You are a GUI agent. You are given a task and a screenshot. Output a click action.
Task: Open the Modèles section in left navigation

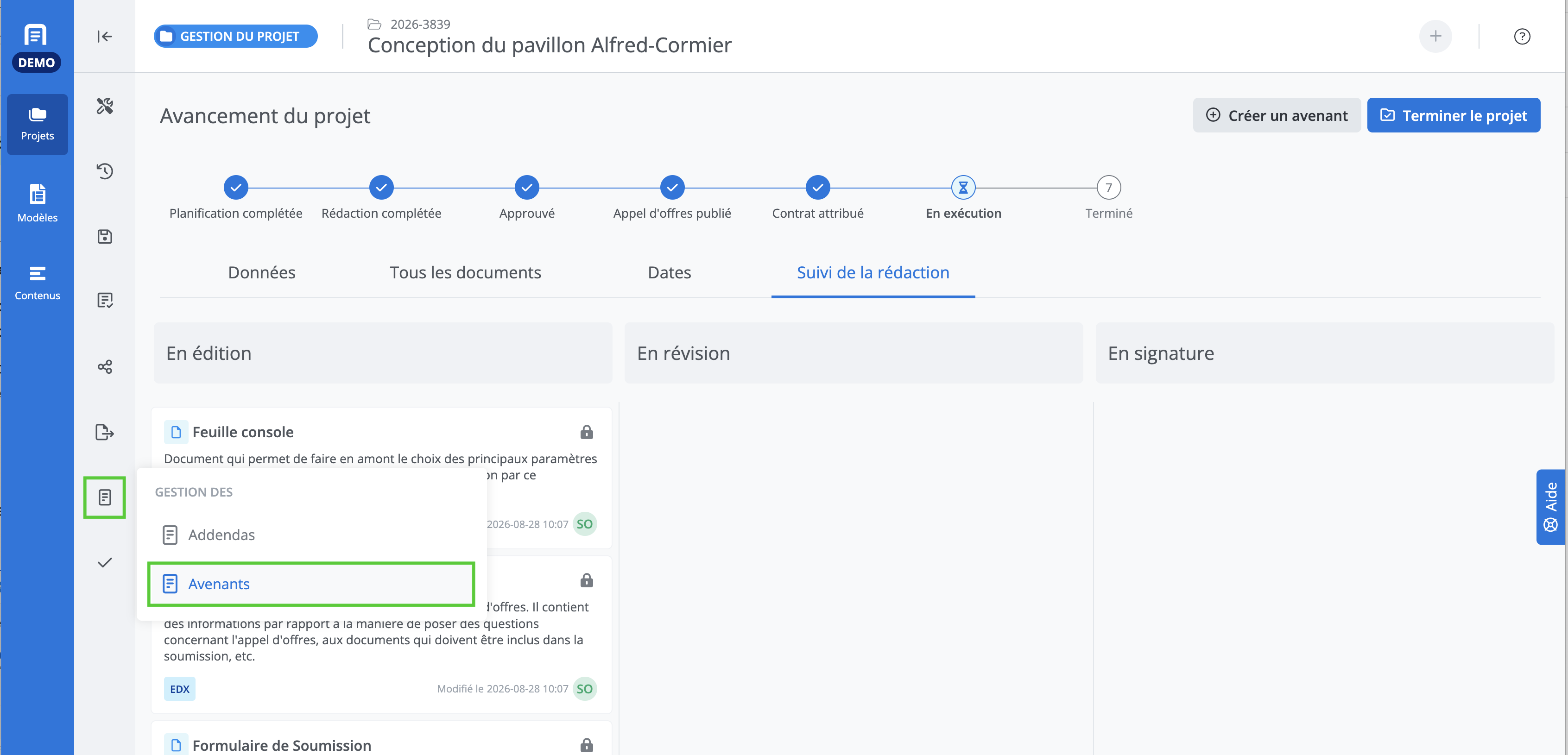coord(37,203)
